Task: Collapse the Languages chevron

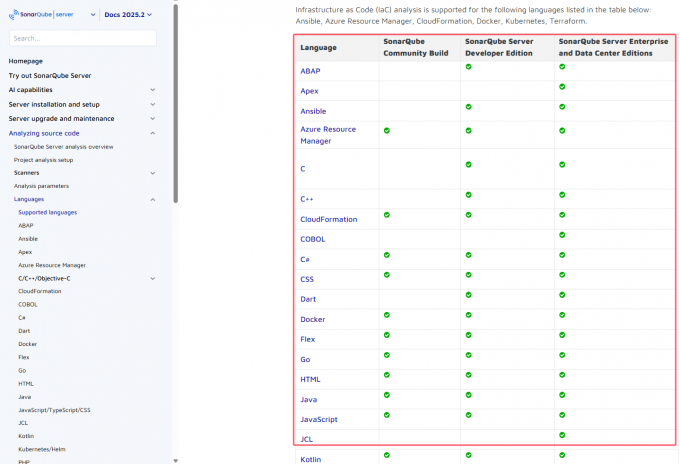Action: pyautogui.click(x=153, y=199)
